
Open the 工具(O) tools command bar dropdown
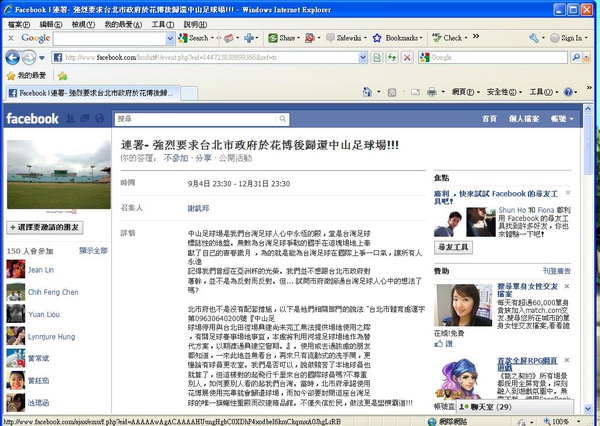tap(543, 92)
